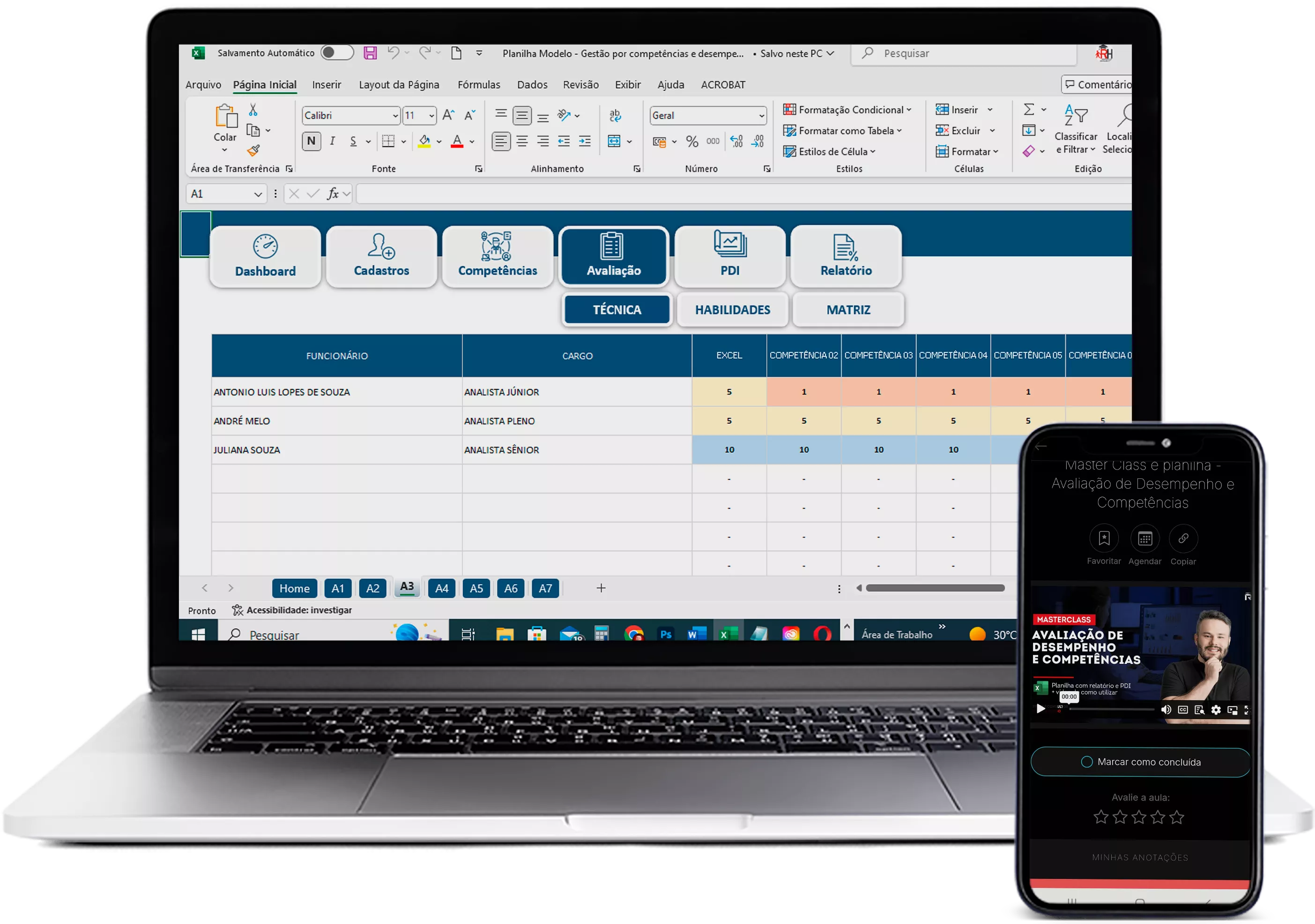Open the Layout da Página tab
Image resolution: width=1315 pixels, height=924 pixels.
click(x=399, y=85)
